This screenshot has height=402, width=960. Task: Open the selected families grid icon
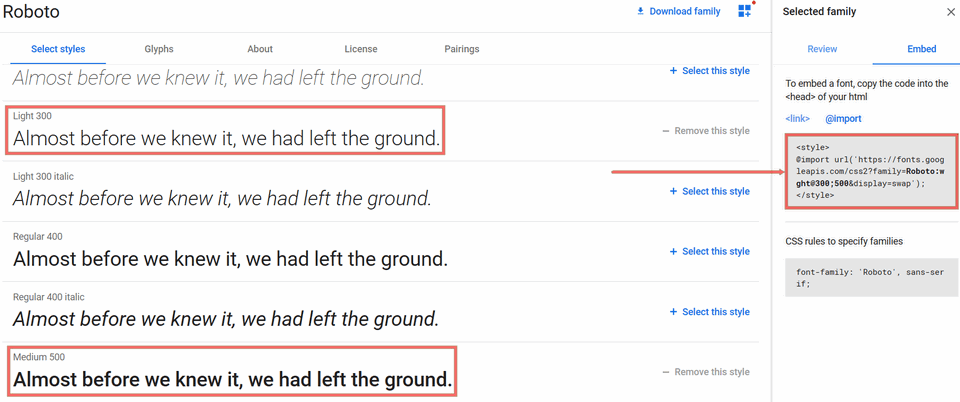point(745,11)
